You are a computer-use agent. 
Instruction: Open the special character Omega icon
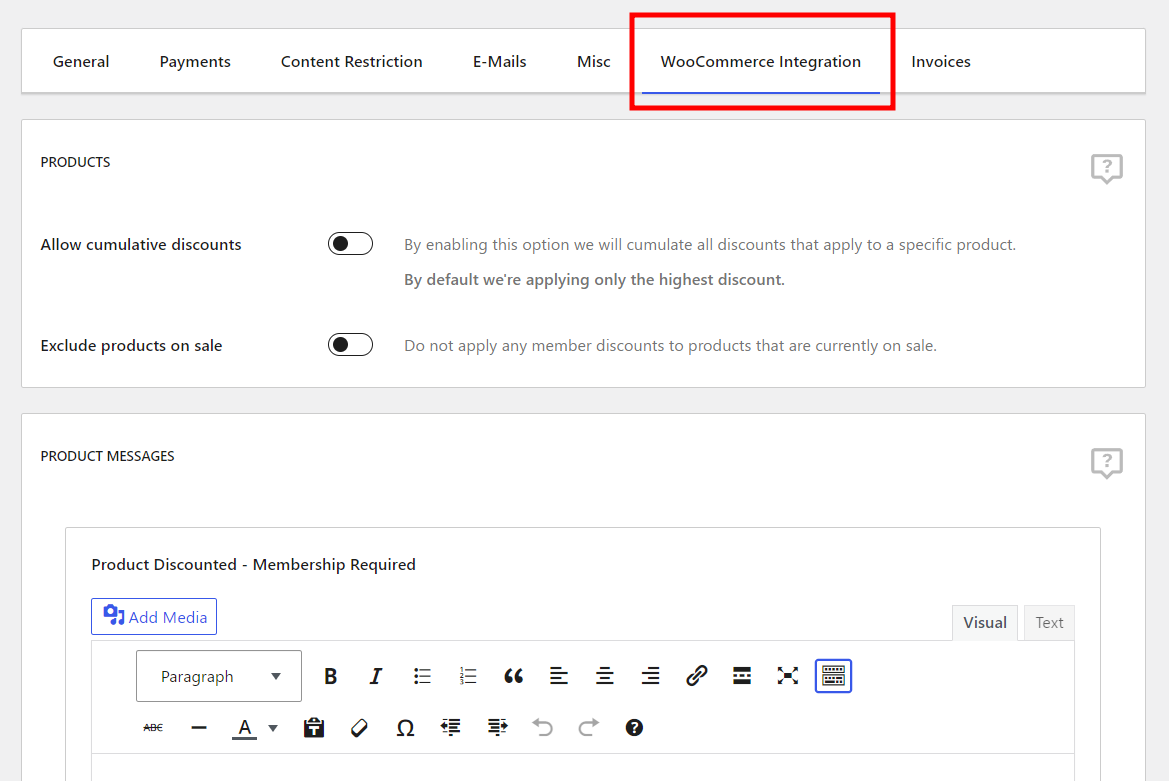[405, 728]
